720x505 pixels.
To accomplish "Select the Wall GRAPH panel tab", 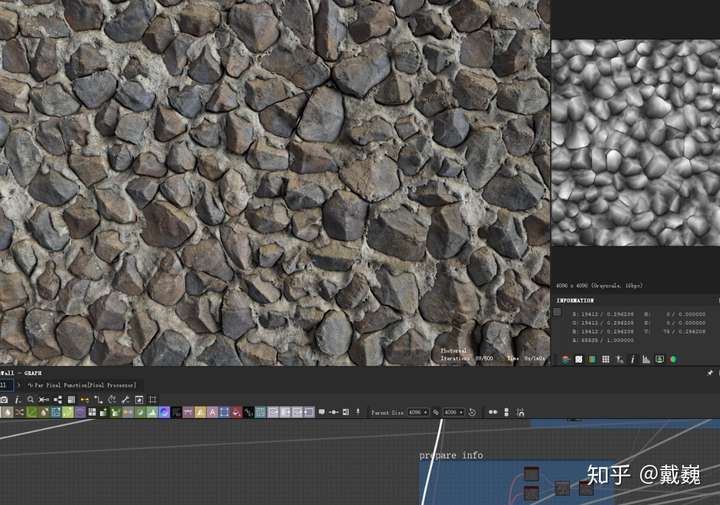I will 20,372.
